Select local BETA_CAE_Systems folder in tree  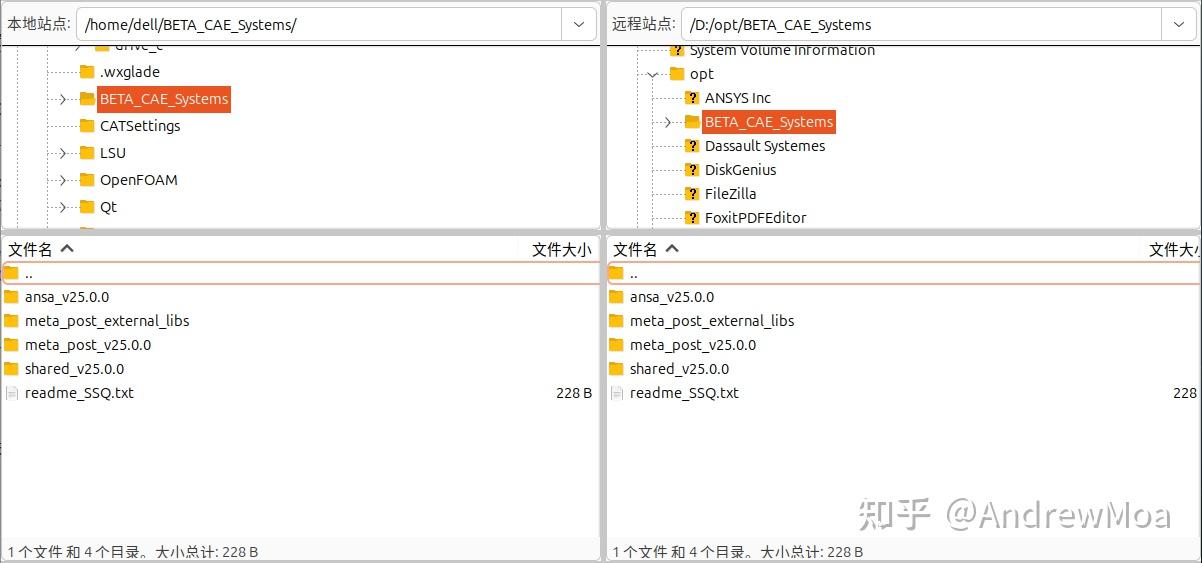coord(164,99)
